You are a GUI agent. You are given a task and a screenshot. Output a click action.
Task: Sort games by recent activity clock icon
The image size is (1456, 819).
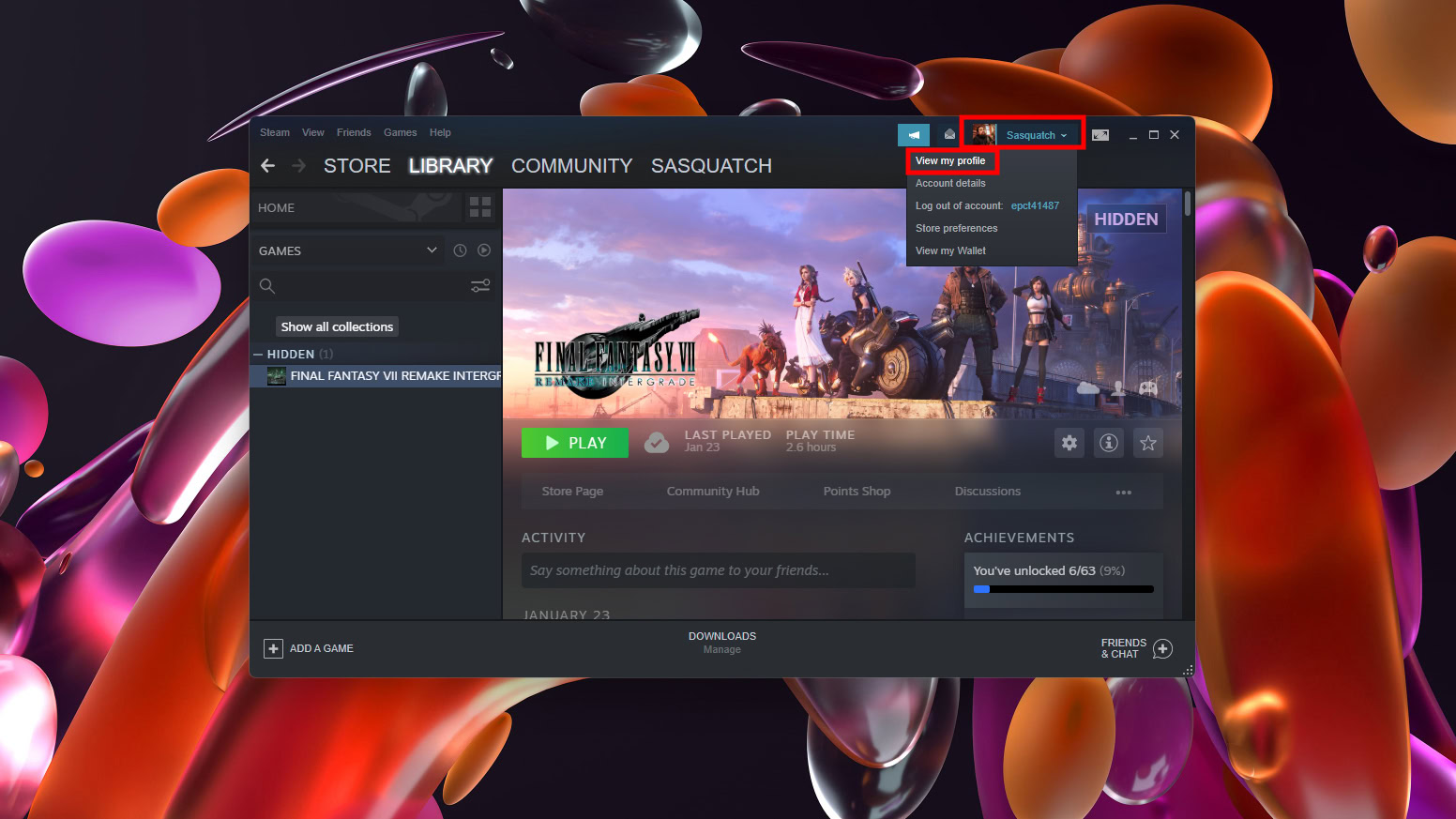(x=460, y=250)
